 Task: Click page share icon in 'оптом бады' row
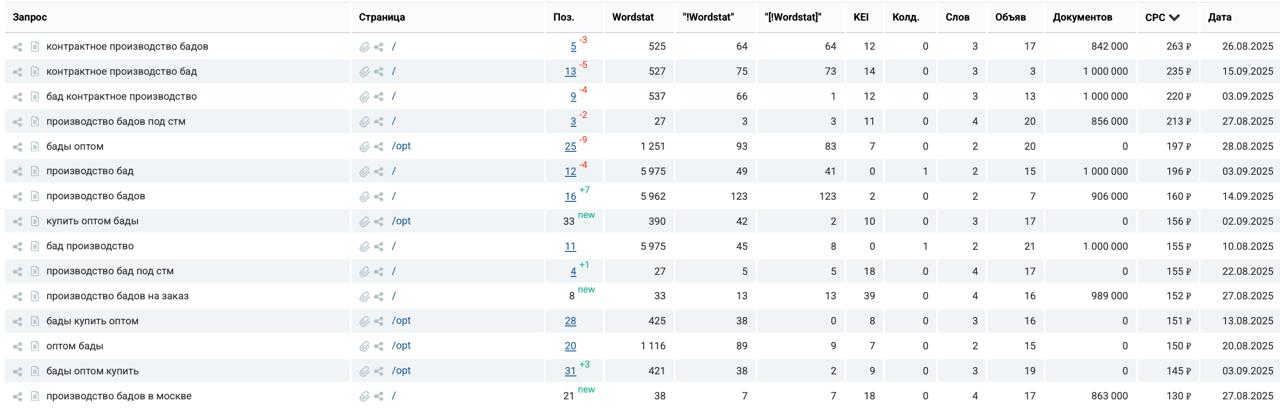(x=379, y=347)
